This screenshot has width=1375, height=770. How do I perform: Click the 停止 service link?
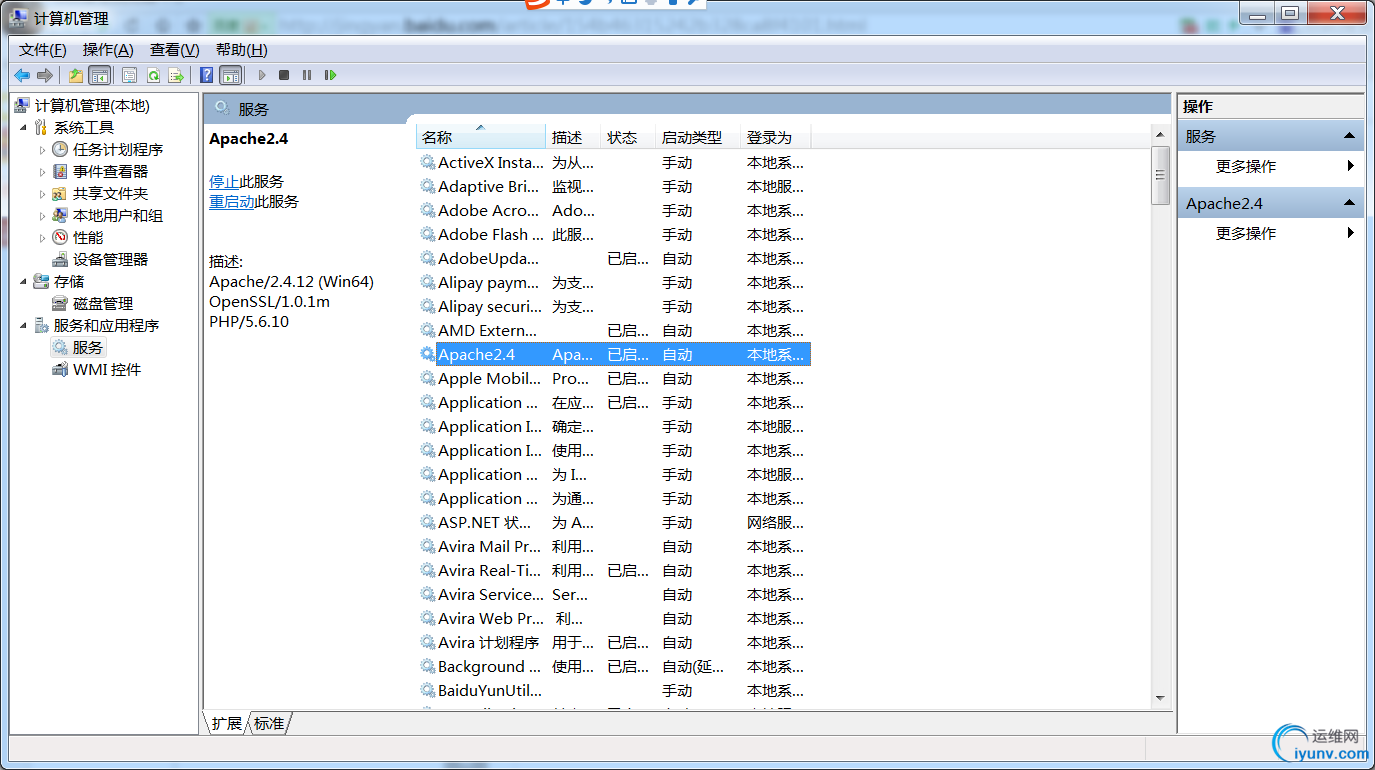pyautogui.click(x=224, y=181)
